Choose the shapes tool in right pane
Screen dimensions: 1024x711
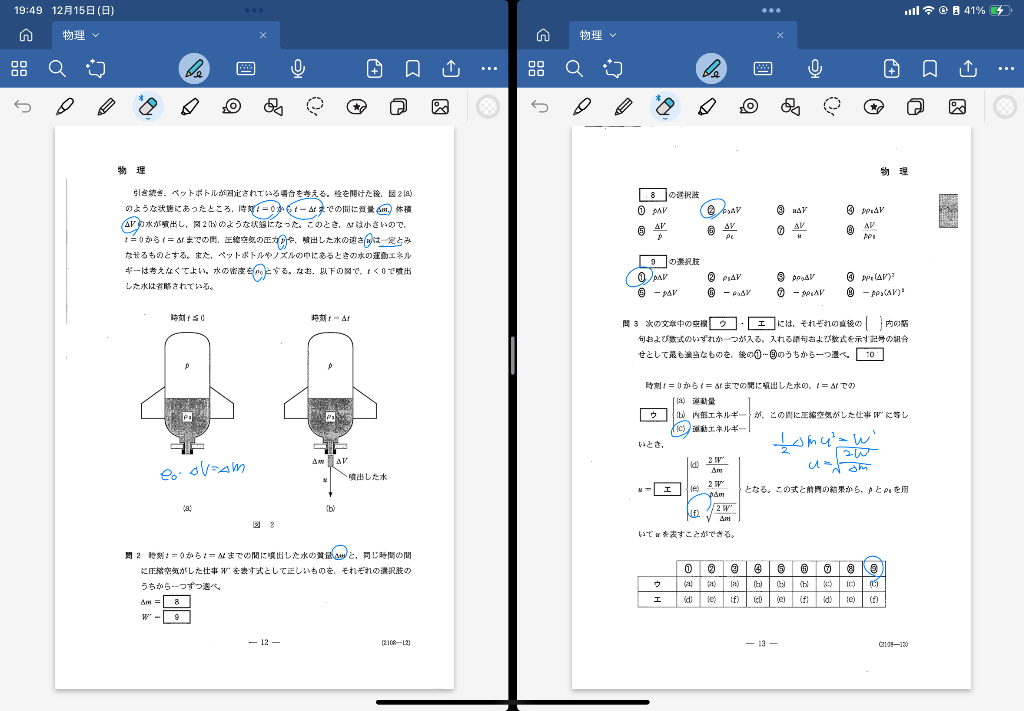pyautogui.click(x=790, y=106)
